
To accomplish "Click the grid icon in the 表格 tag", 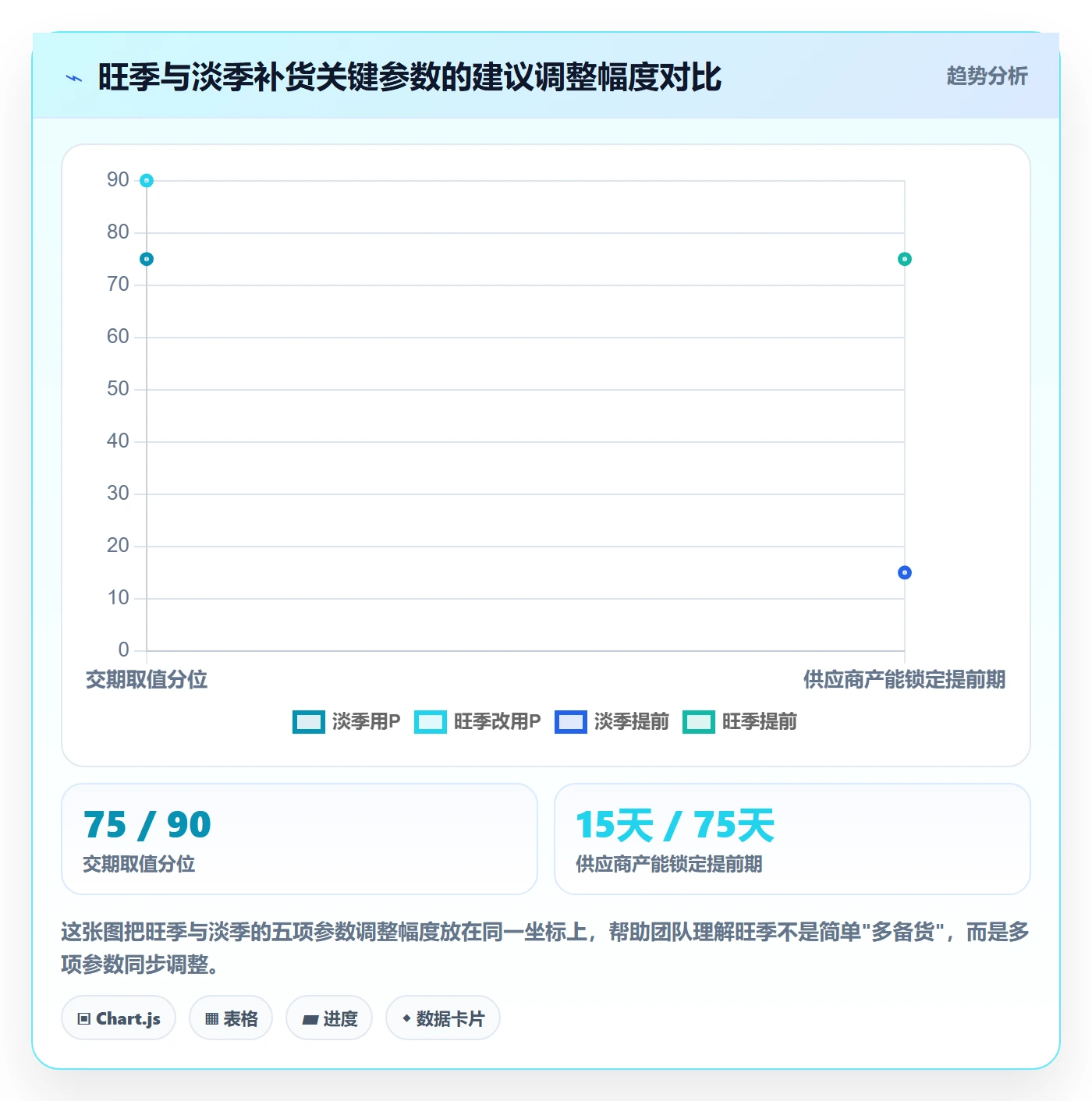I will [211, 1019].
